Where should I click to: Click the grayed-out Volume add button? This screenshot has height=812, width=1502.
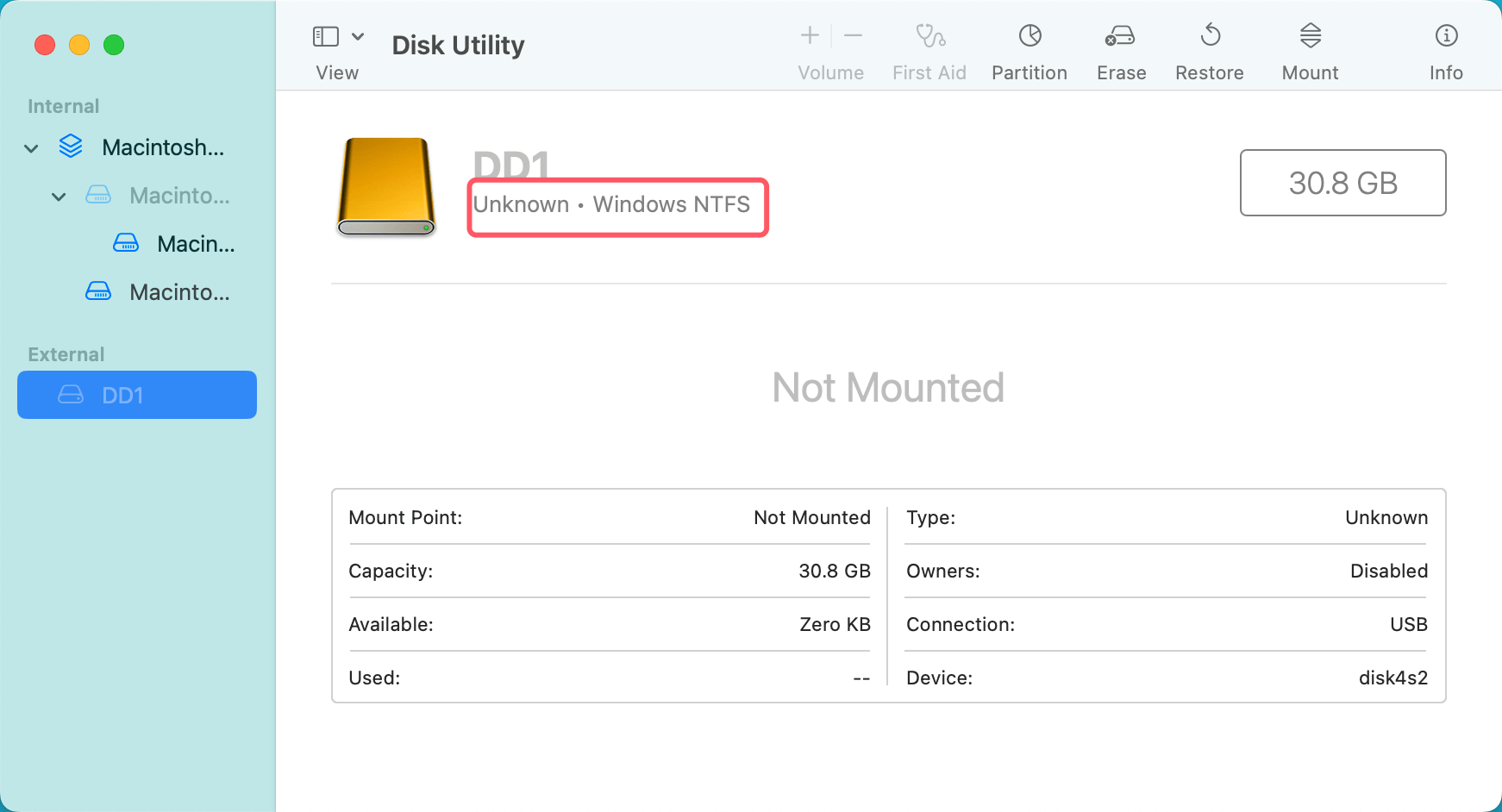810,35
